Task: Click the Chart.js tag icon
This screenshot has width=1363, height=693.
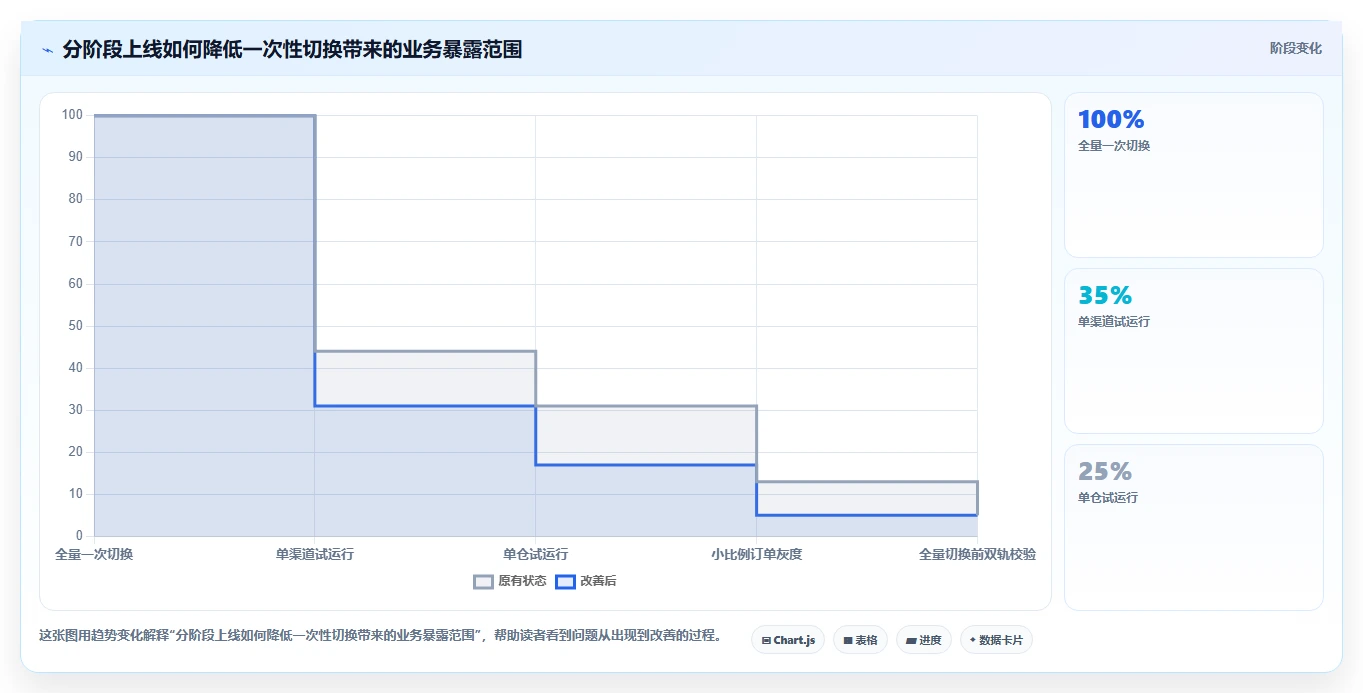Action: pyautogui.click(x=766, y=640)
